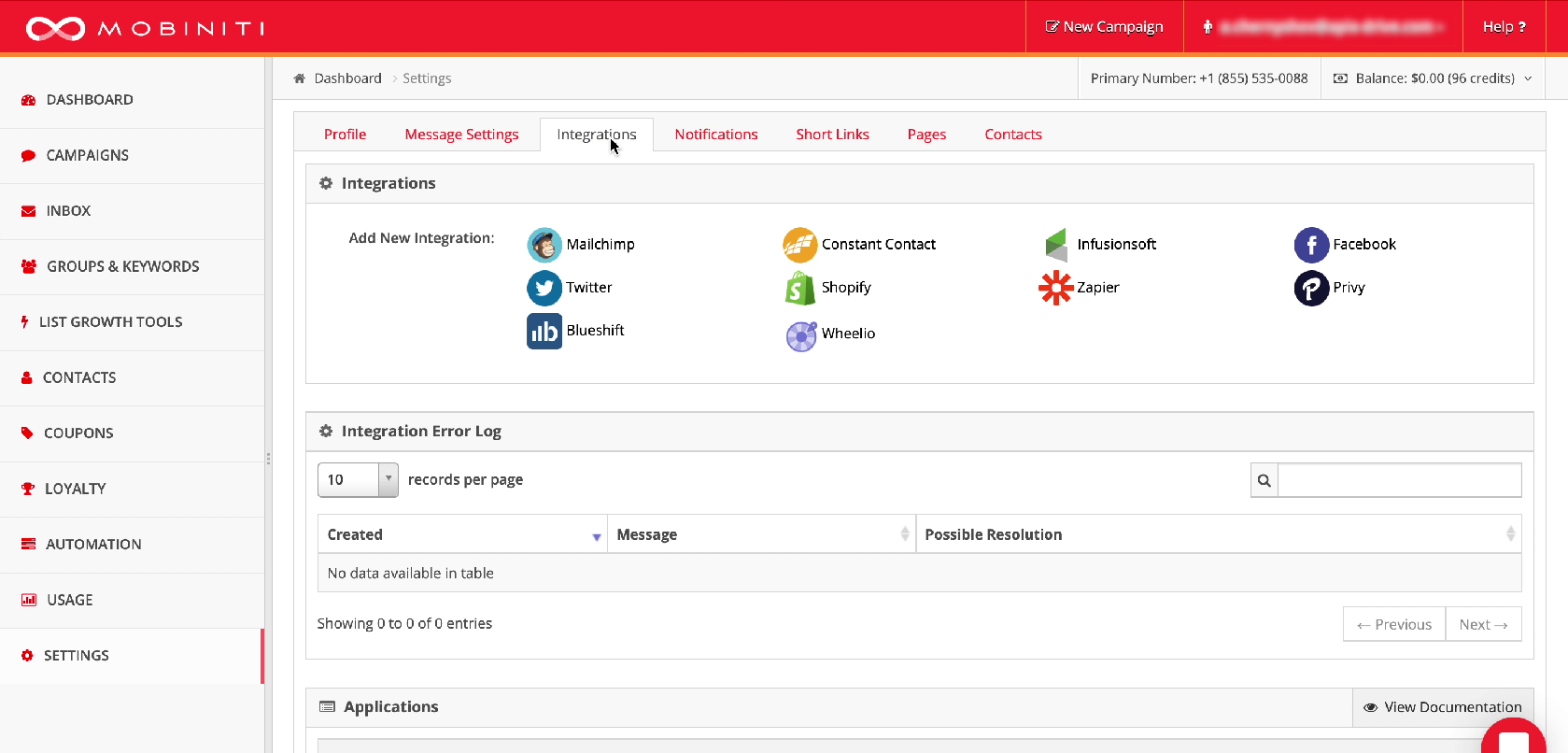This screenshot has width=1568, height=753.
Task: Pick the Infusionsoft integration icon
Action: pos(1055,245)
